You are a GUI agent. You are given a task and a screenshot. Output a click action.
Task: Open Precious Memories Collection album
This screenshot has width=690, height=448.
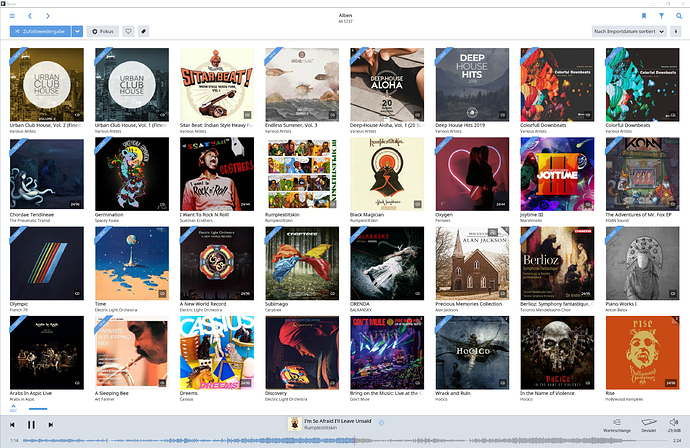pyautogui.click(x=472, y=264)
